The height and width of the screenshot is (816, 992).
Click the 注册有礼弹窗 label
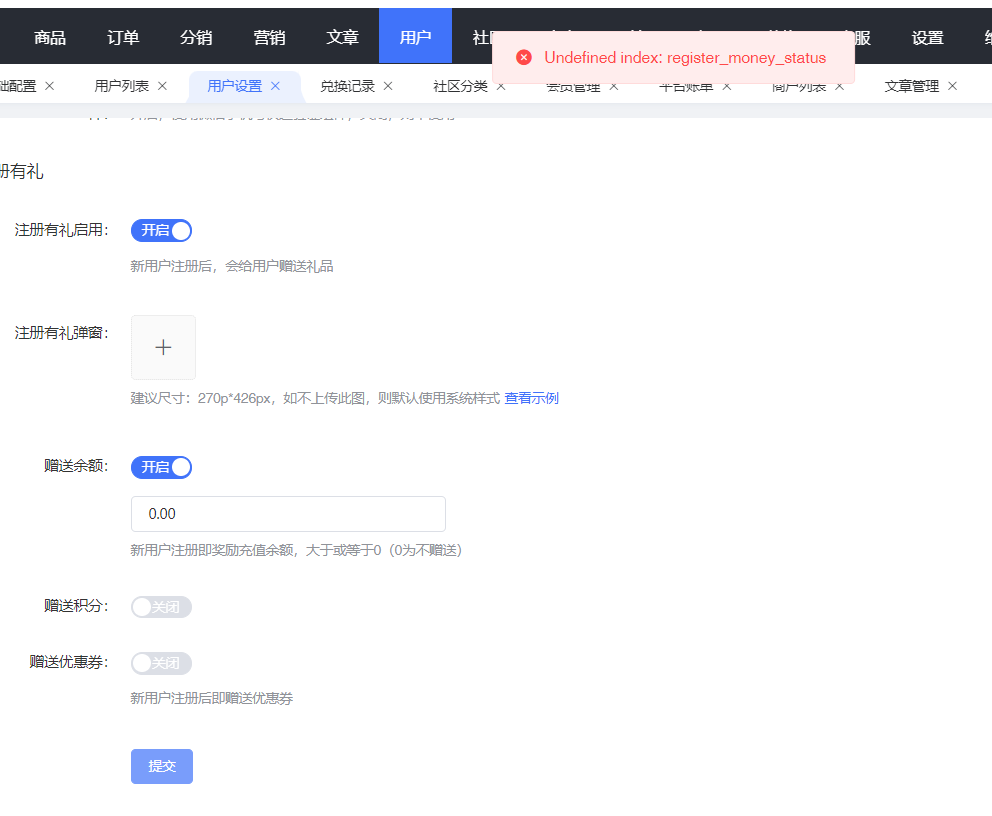click(61, 333)
